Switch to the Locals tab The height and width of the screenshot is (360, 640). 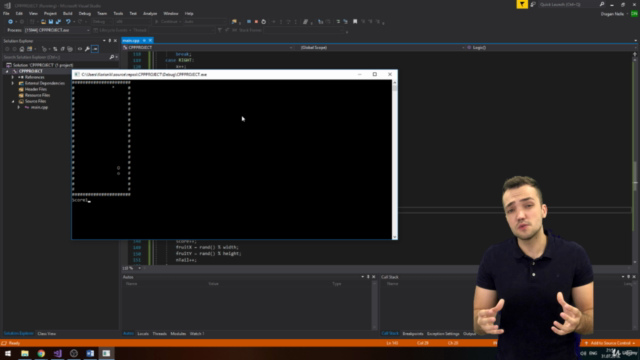[143, 334]
